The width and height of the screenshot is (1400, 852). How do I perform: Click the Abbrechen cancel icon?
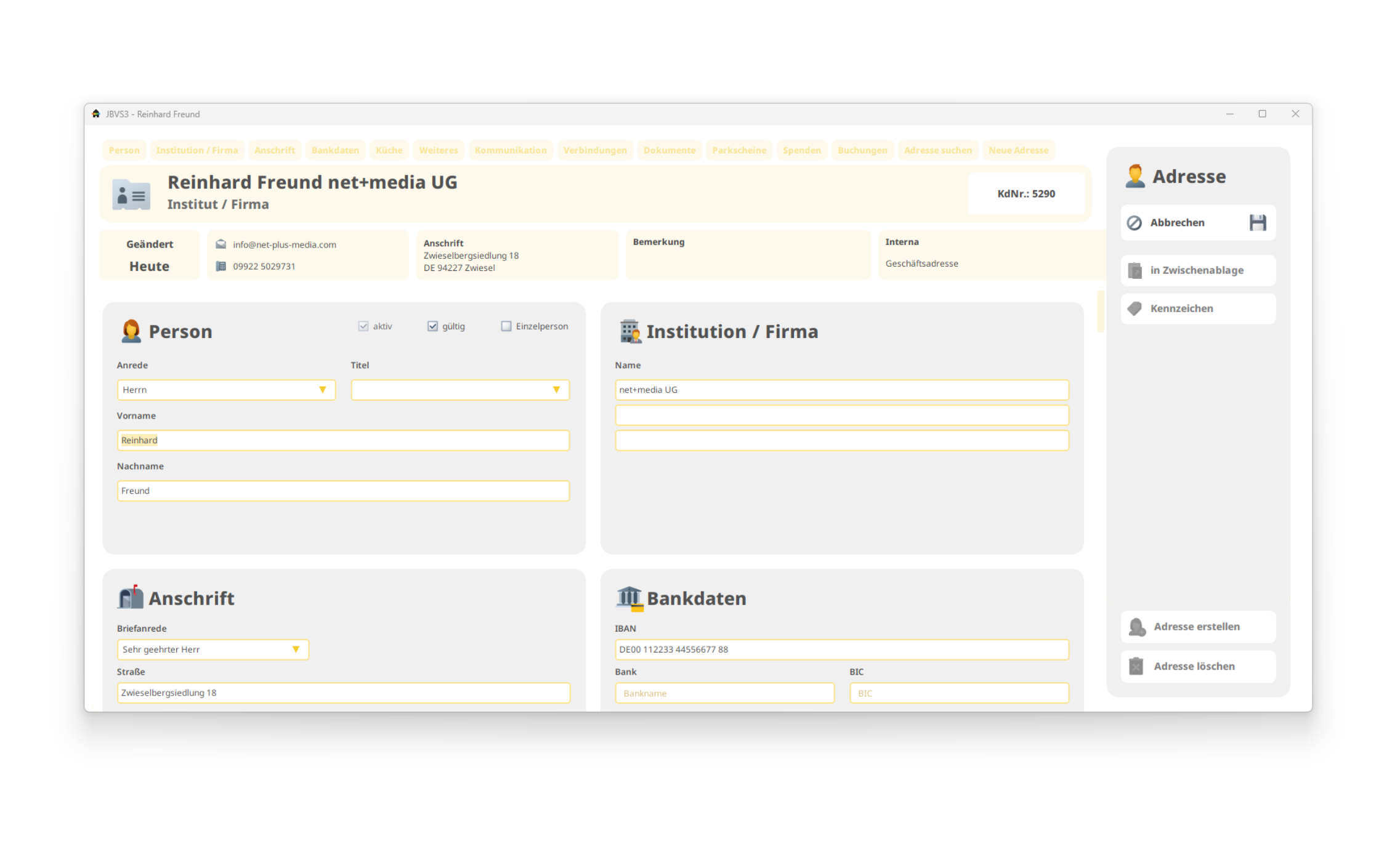click(x=1134, y=222)
